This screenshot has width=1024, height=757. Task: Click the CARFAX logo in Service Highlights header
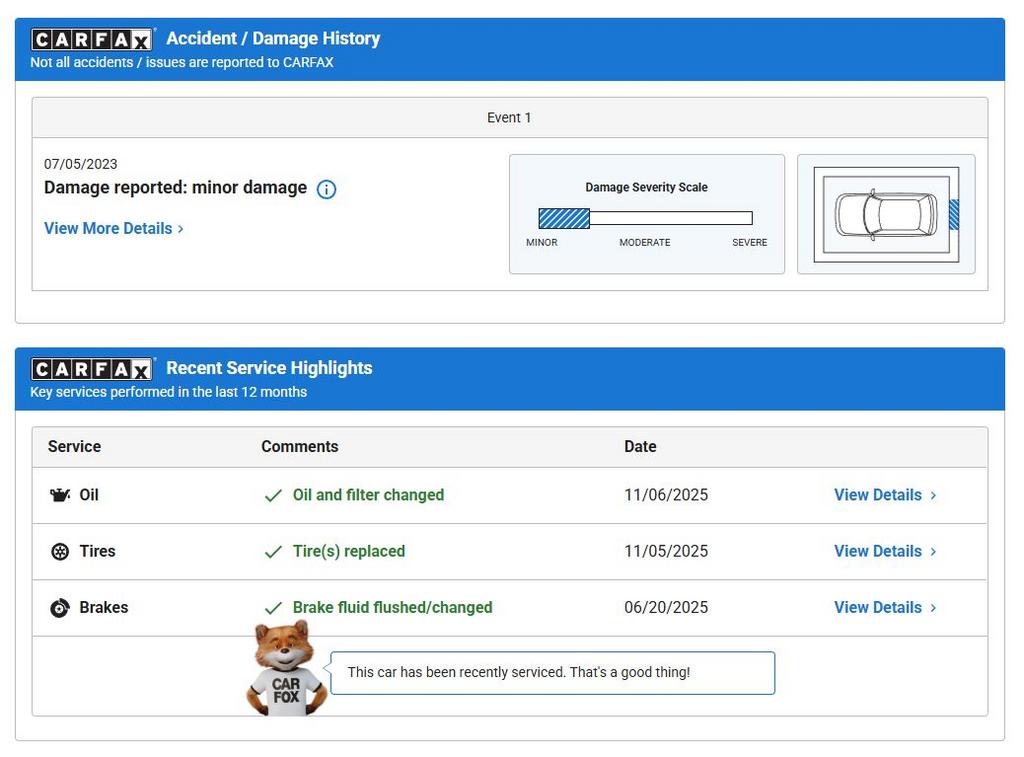[92, 369]
